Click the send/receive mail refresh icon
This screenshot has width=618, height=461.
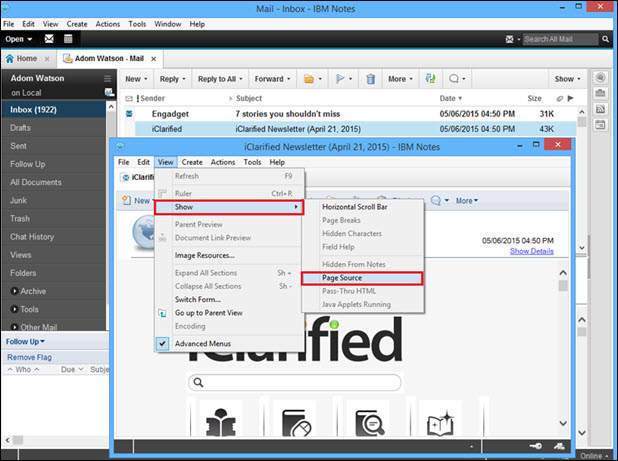click(430, 78)
